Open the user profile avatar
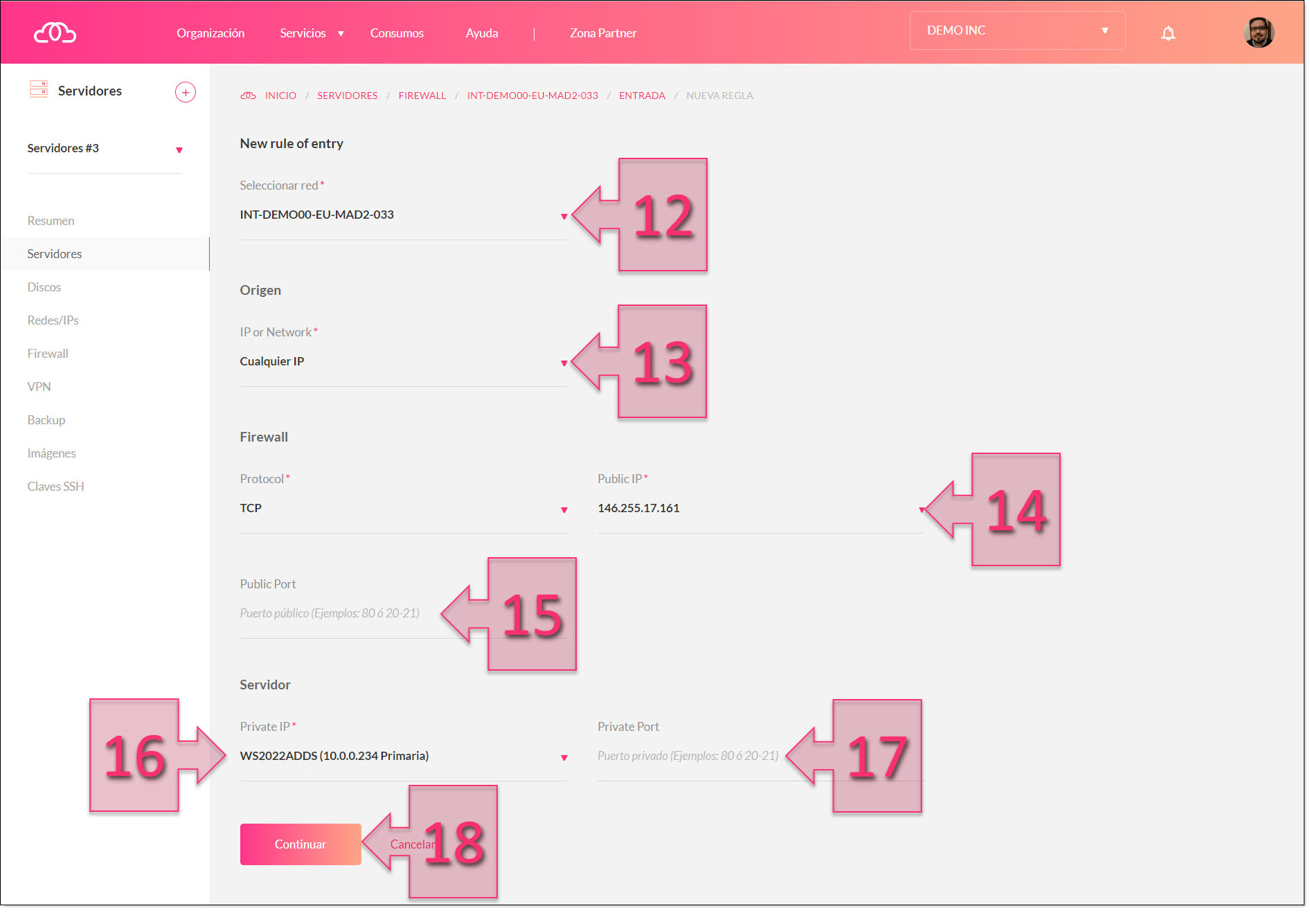The width and height of the screenshot is (1310, 924). [1258, 33]
